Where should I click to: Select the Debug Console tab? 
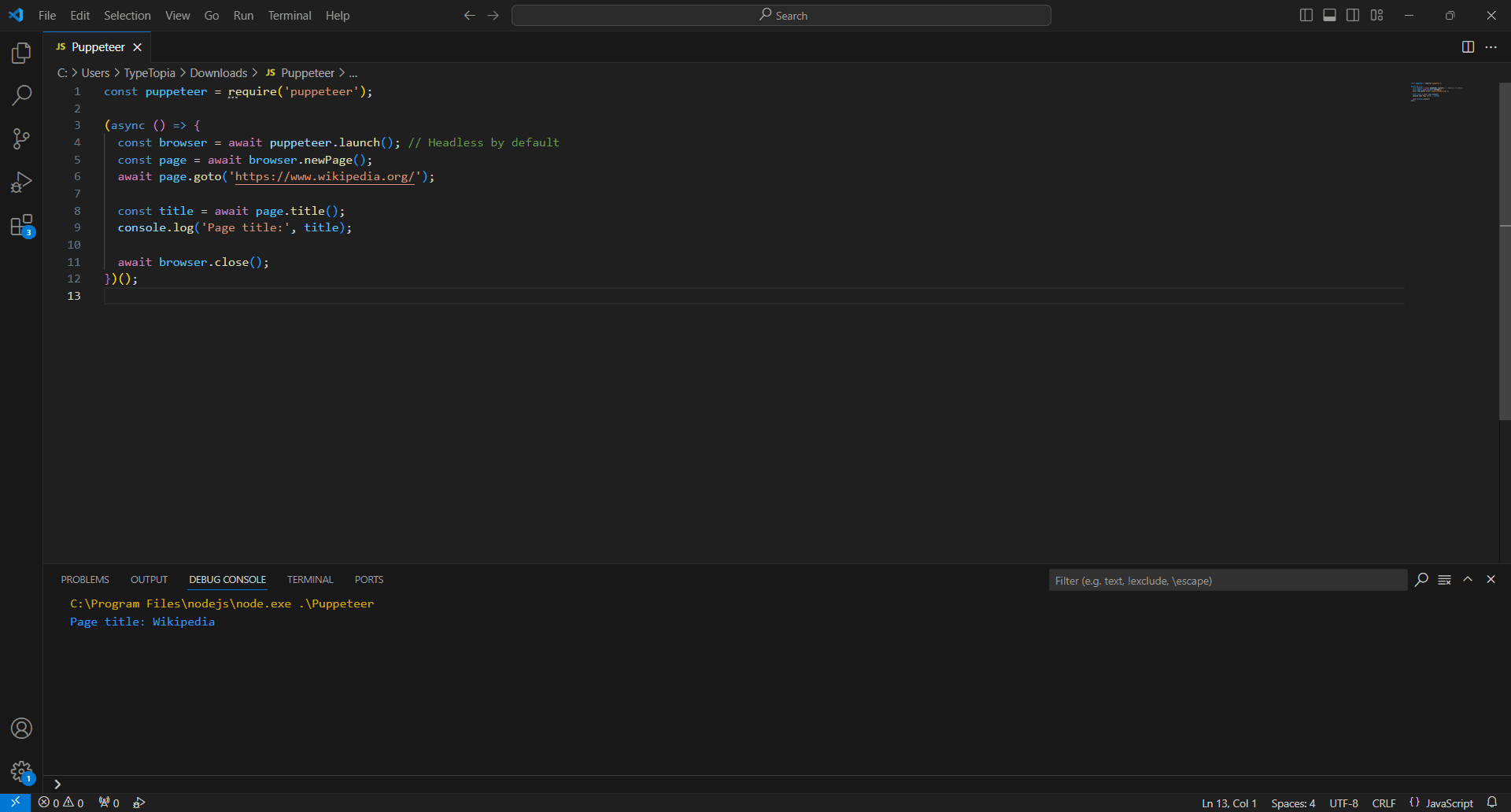[x=227, y=580]
